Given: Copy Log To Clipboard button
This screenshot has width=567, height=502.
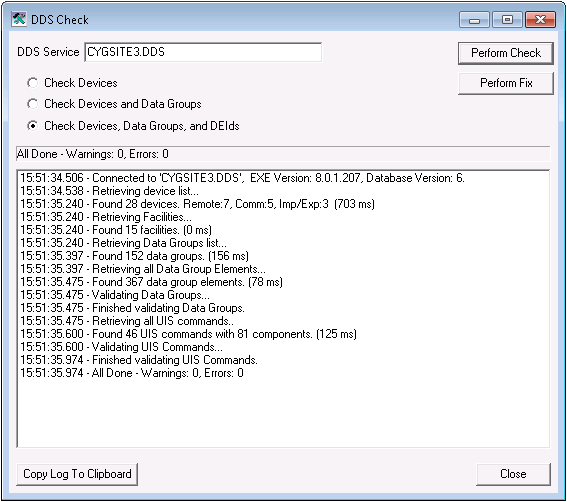Looking at the screenshot, I should coord(77,474).
